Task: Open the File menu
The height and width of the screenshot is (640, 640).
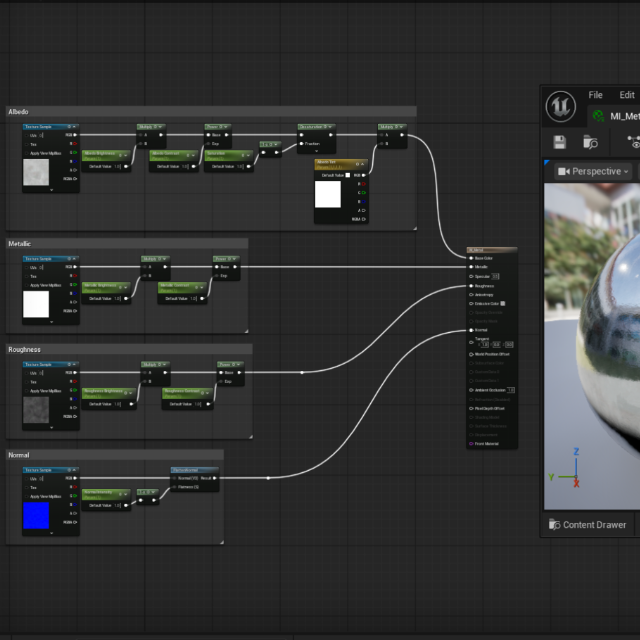Action: (x=595, y=95)
